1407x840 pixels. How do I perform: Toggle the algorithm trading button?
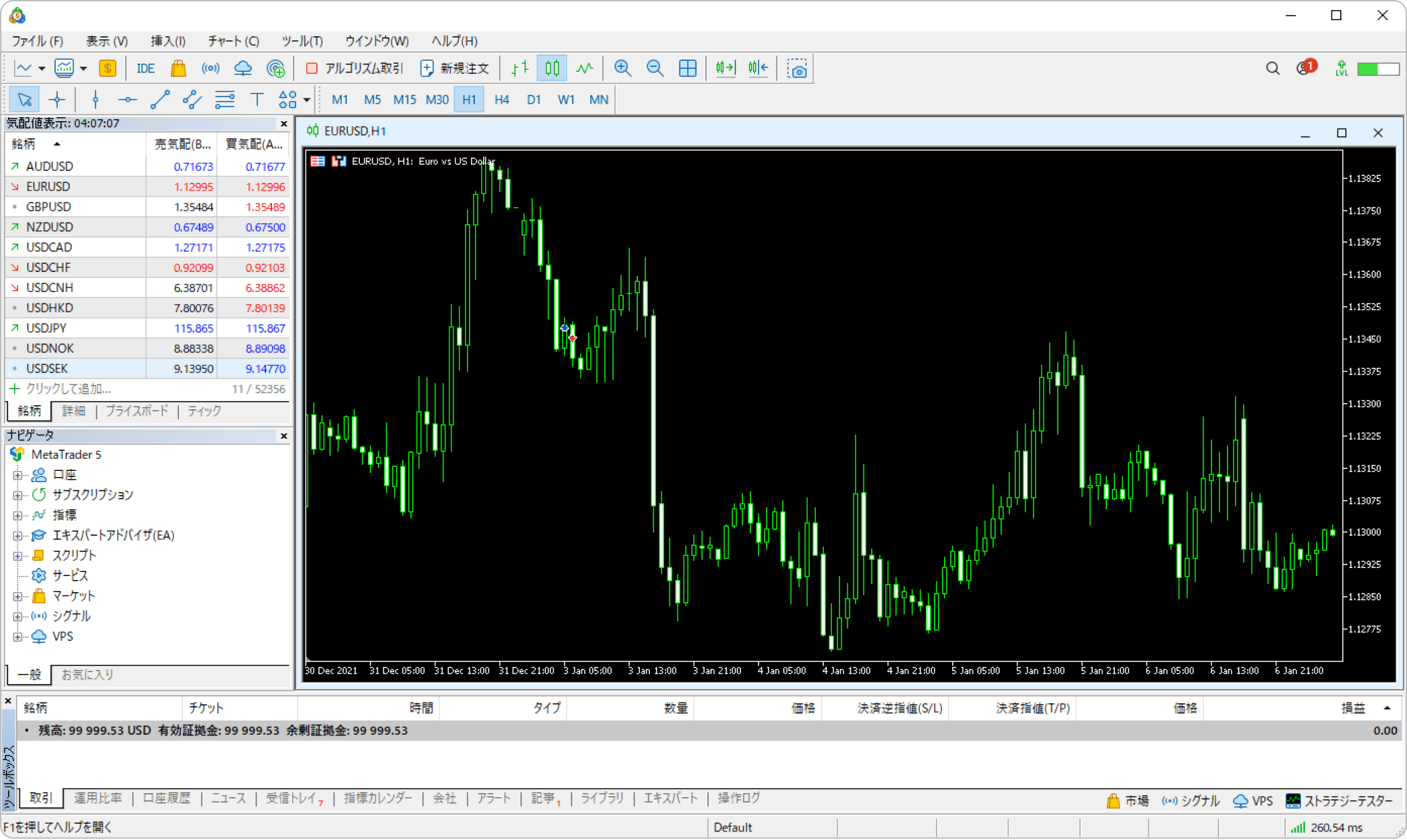point(356,68)
